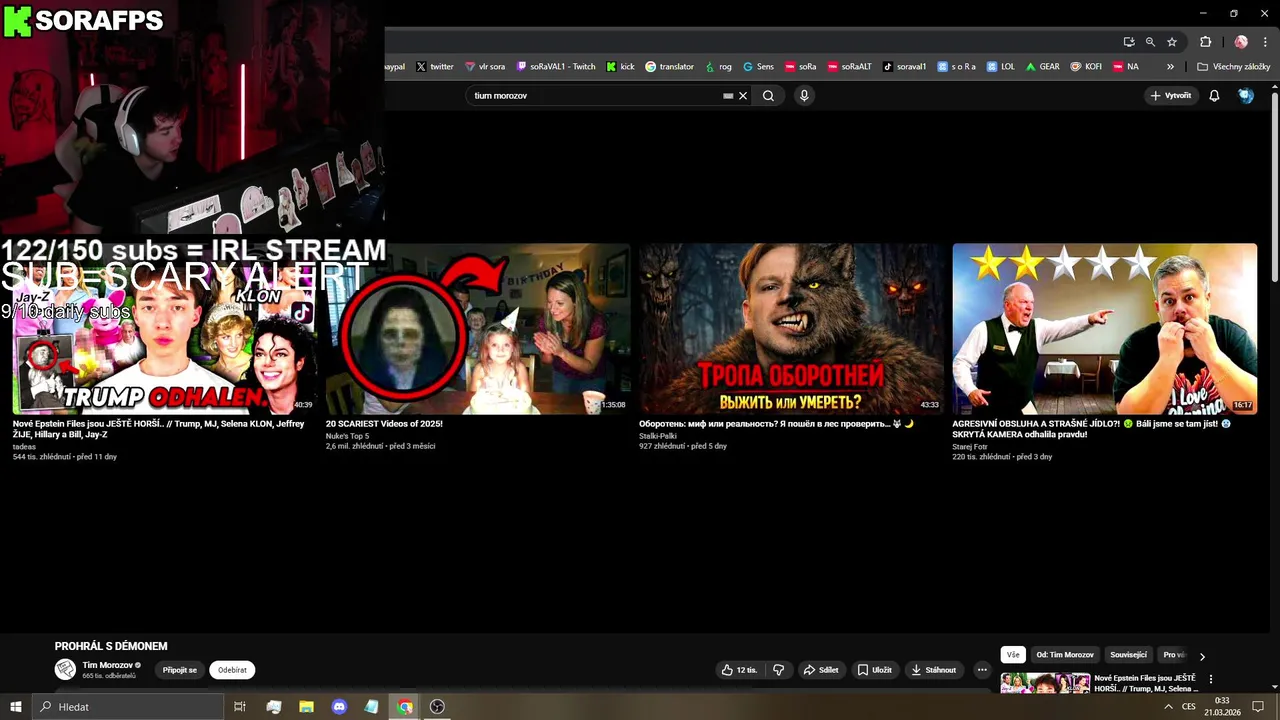Open more actions three-dot menu beside Stáhnout
This screenshot has height=720, width=1280.
pos(982,670)
